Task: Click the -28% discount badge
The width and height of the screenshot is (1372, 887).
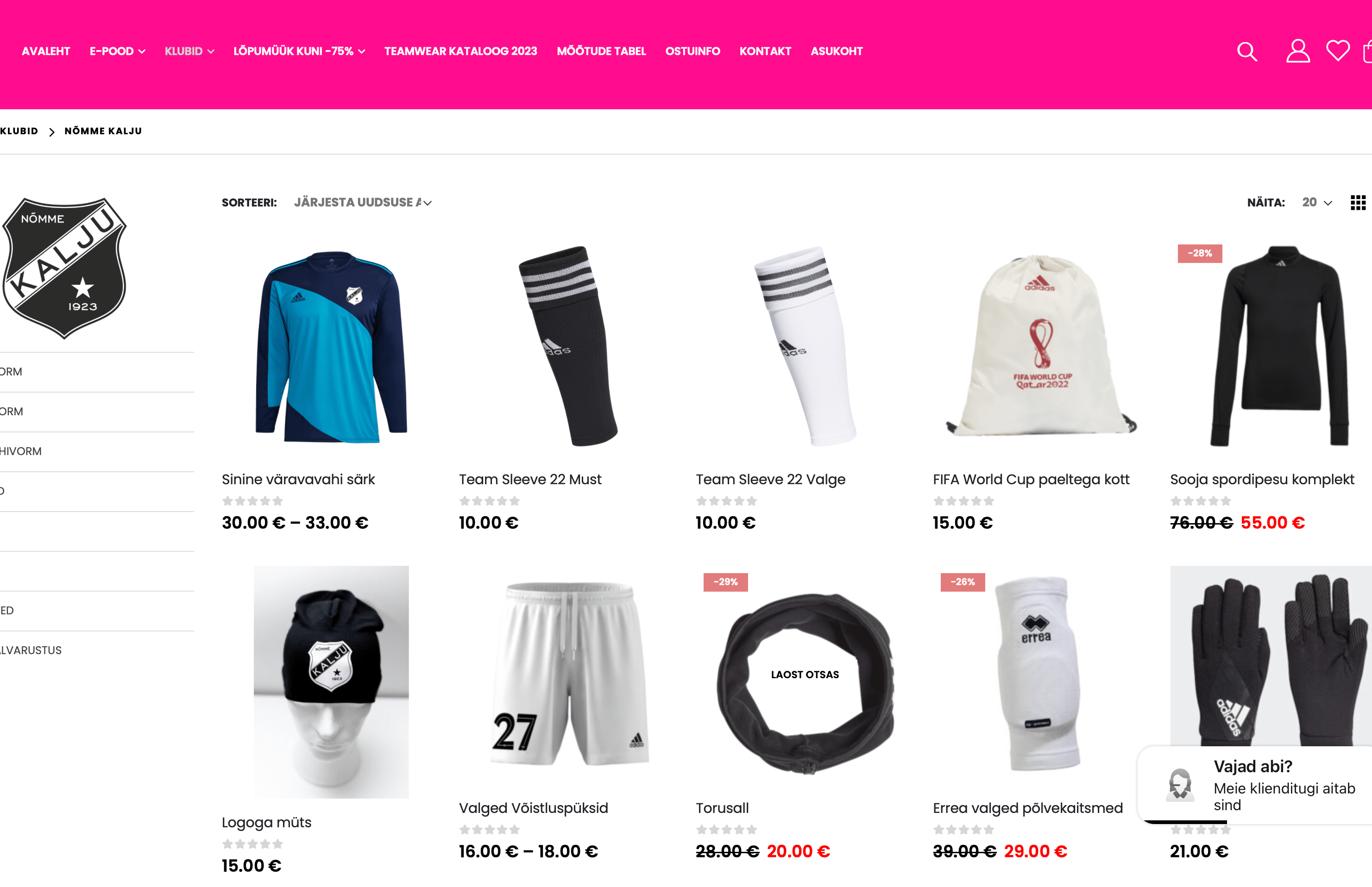Action: click(1200, 253)
